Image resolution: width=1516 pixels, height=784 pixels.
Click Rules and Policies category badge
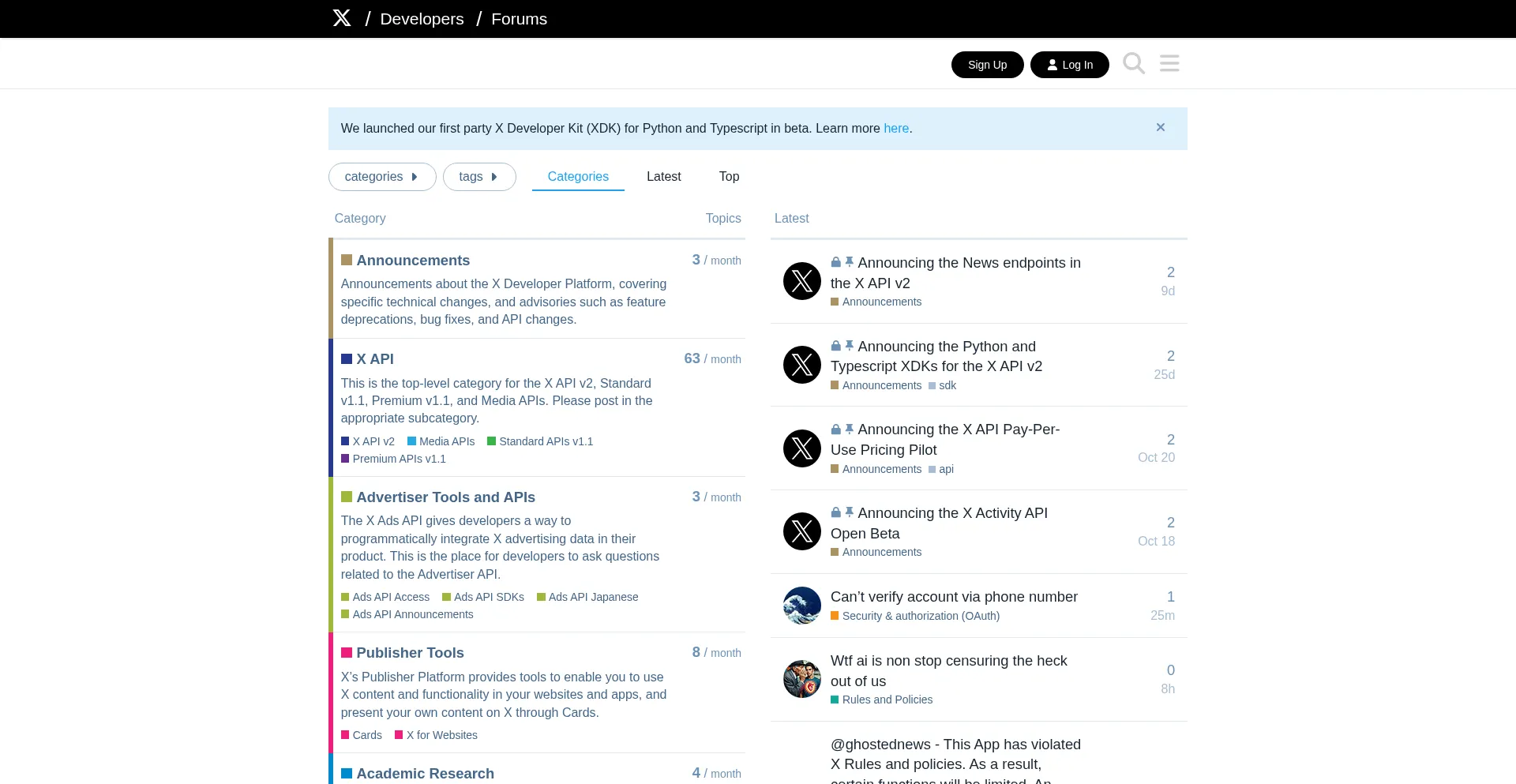tap(882, 700)
